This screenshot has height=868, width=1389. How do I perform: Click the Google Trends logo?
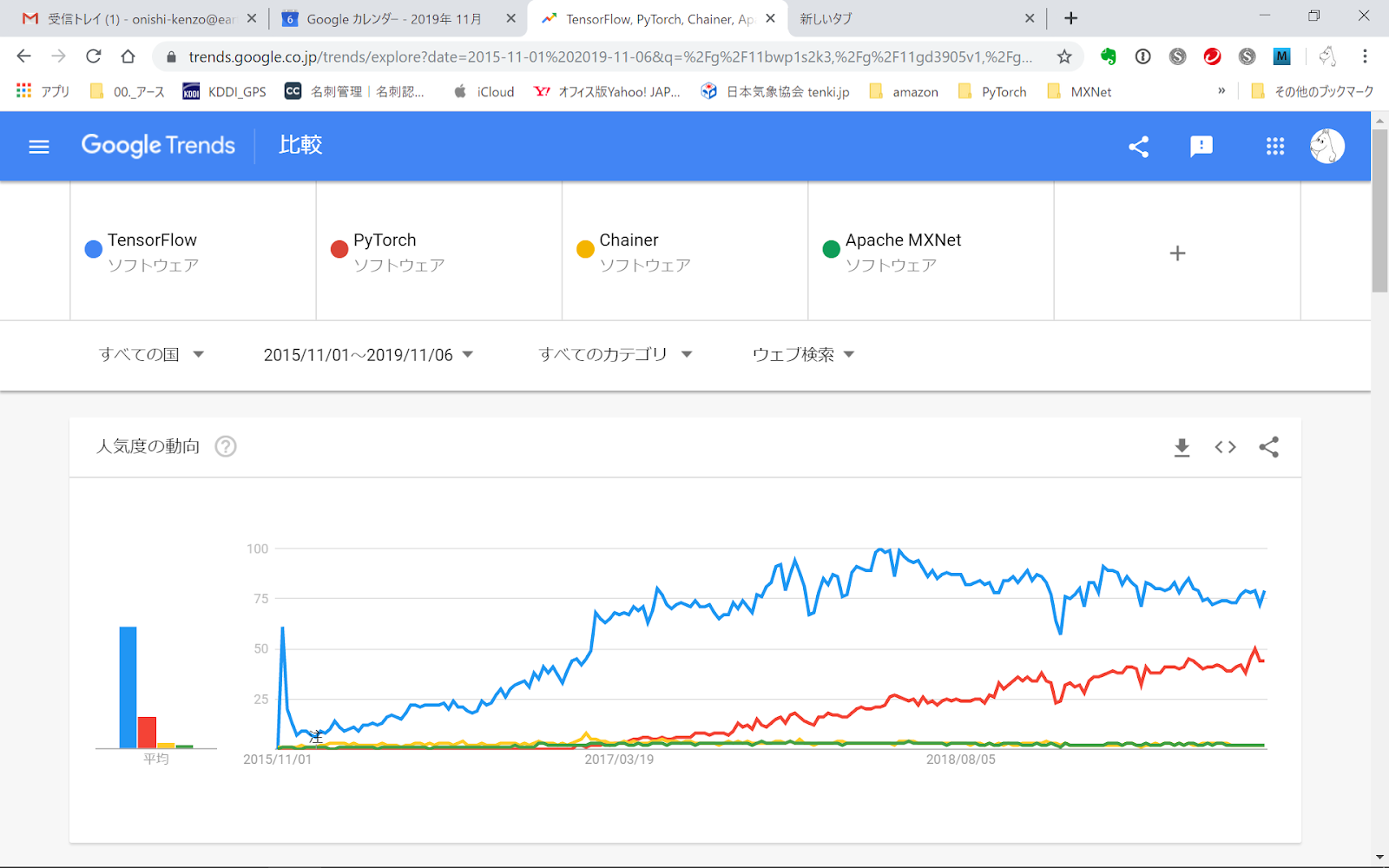(x=158, y=145)
